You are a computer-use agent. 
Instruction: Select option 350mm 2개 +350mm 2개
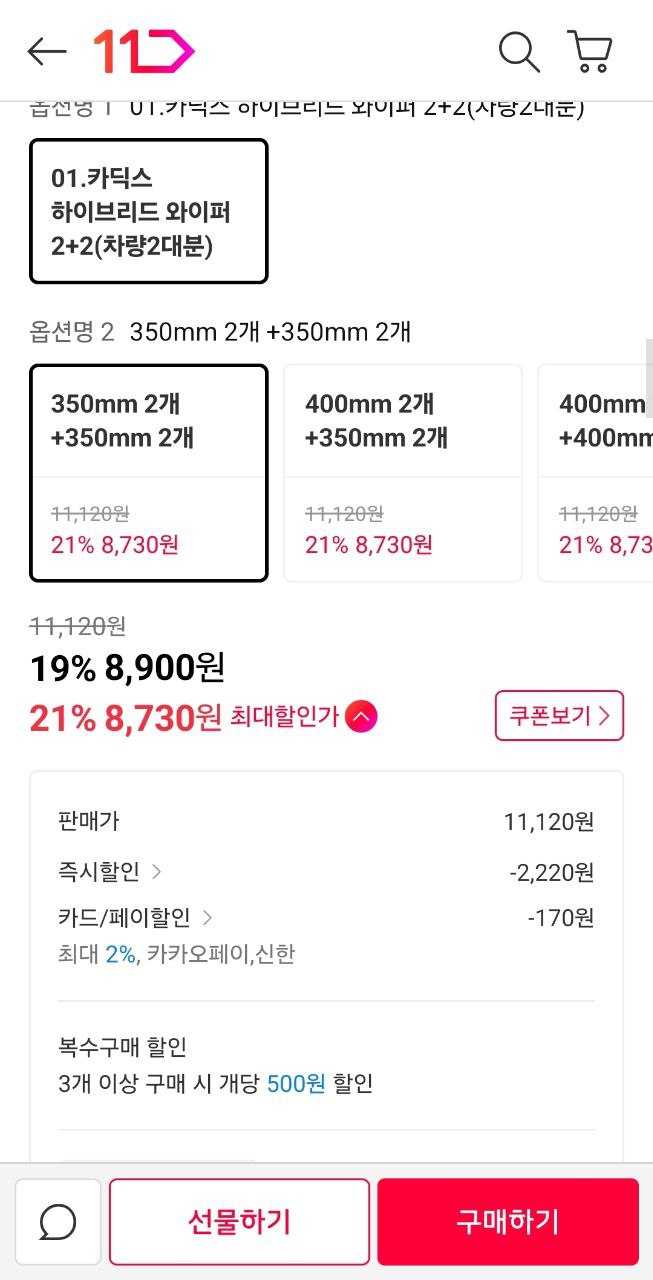point(149,472)
